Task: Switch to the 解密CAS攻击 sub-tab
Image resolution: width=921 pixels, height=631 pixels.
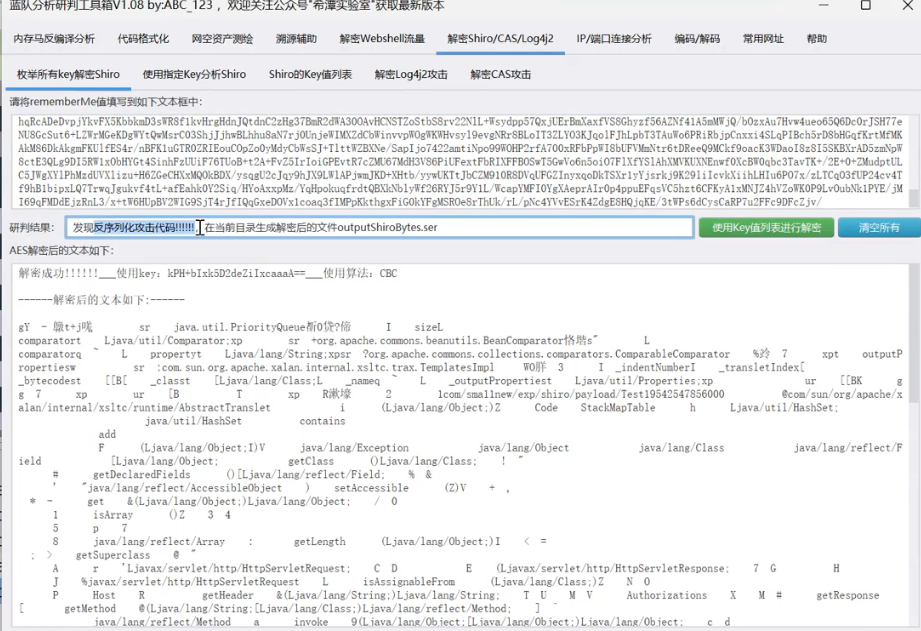Action: point(500,75)
